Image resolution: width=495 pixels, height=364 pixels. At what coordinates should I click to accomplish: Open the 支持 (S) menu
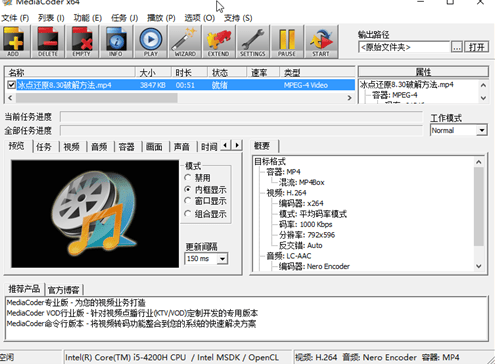(238, 18)
